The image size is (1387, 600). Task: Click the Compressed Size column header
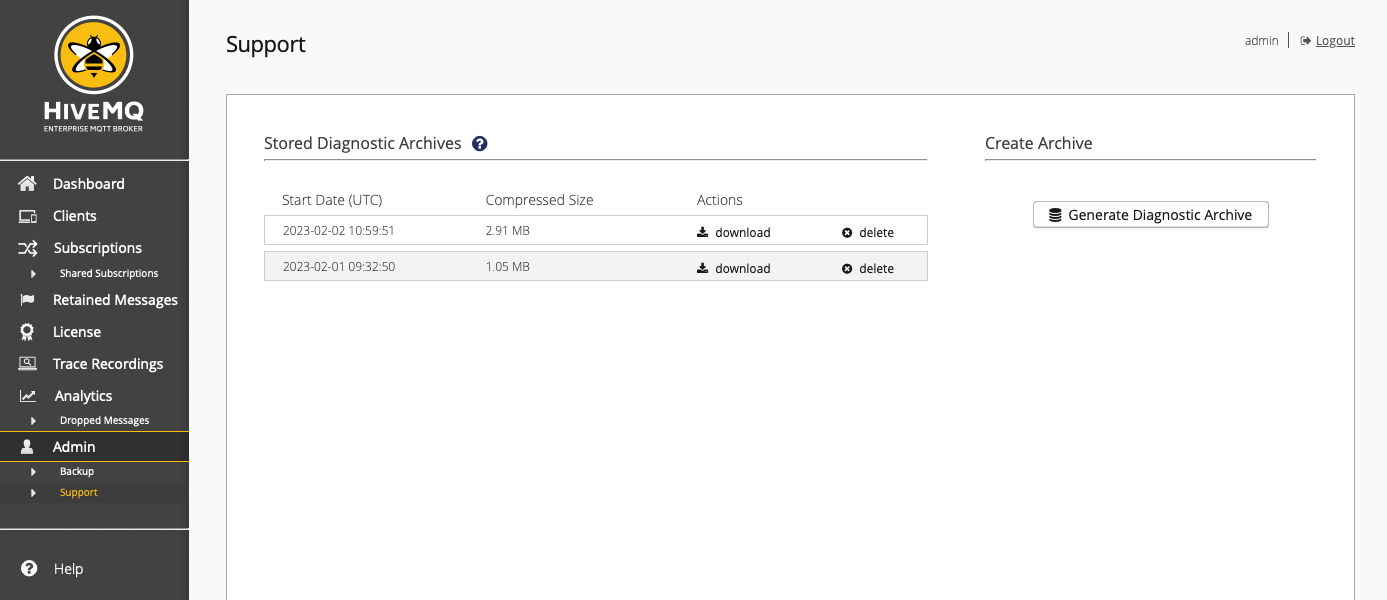coord(540,200)
